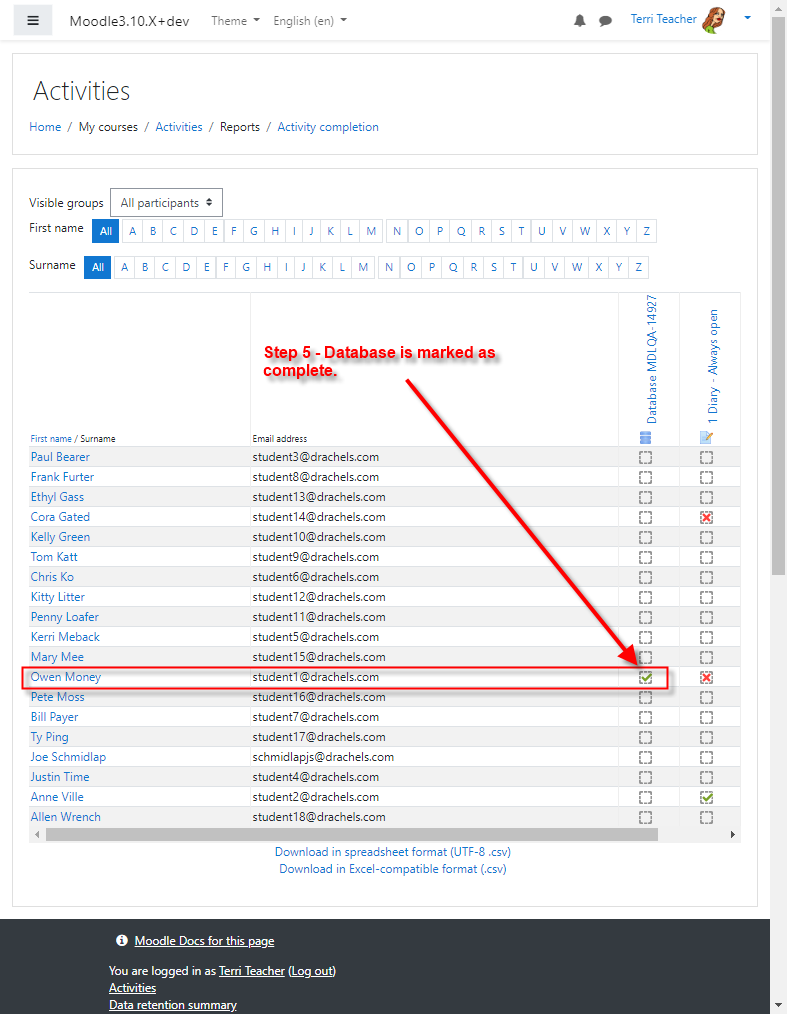Click Terri Teacher's avatar picture
Screen dimensions: 787x1014
[x=714, y=20]
